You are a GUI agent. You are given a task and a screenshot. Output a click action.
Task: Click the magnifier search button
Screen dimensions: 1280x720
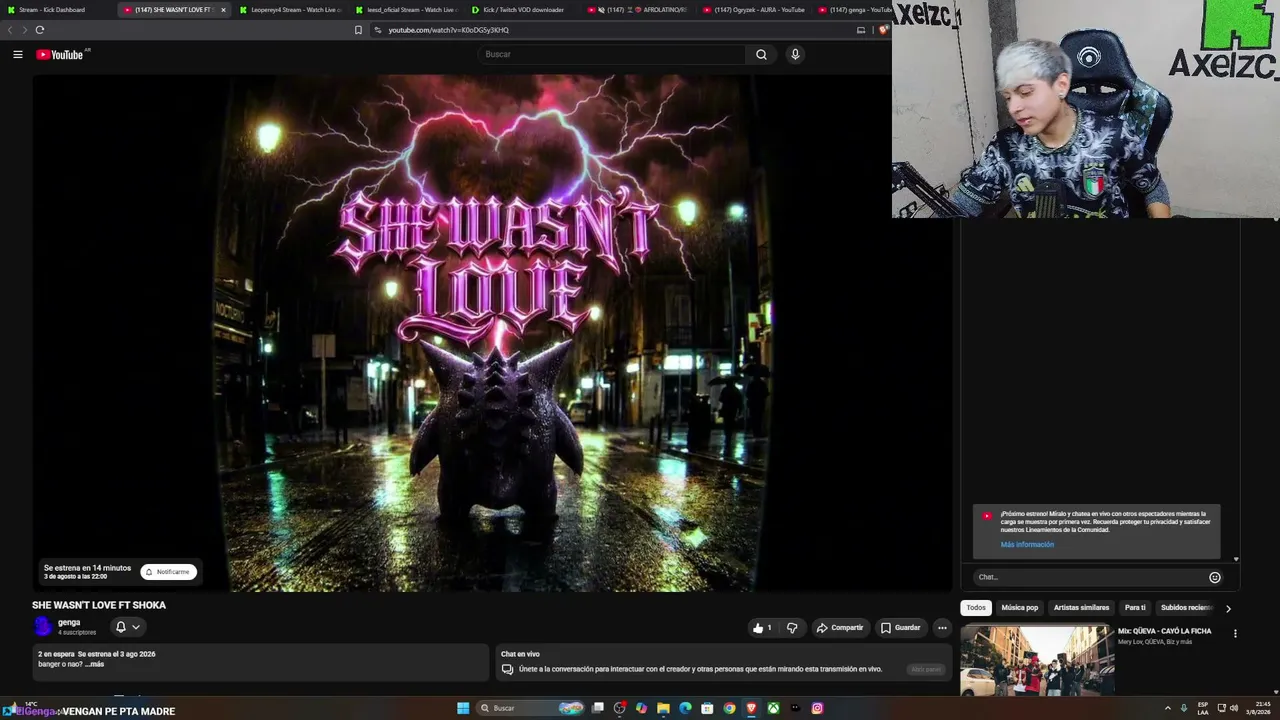coord(761,54)
